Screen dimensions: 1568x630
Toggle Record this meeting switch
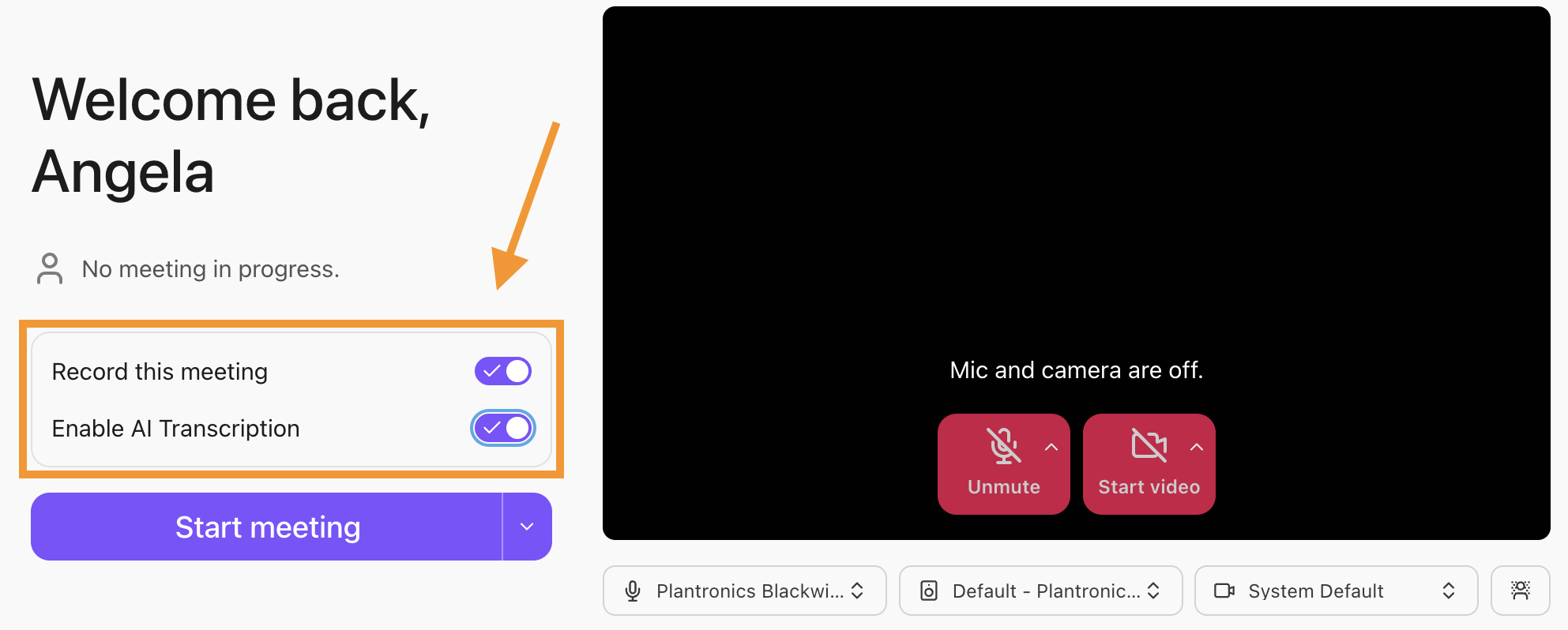[x=503, y=371]
